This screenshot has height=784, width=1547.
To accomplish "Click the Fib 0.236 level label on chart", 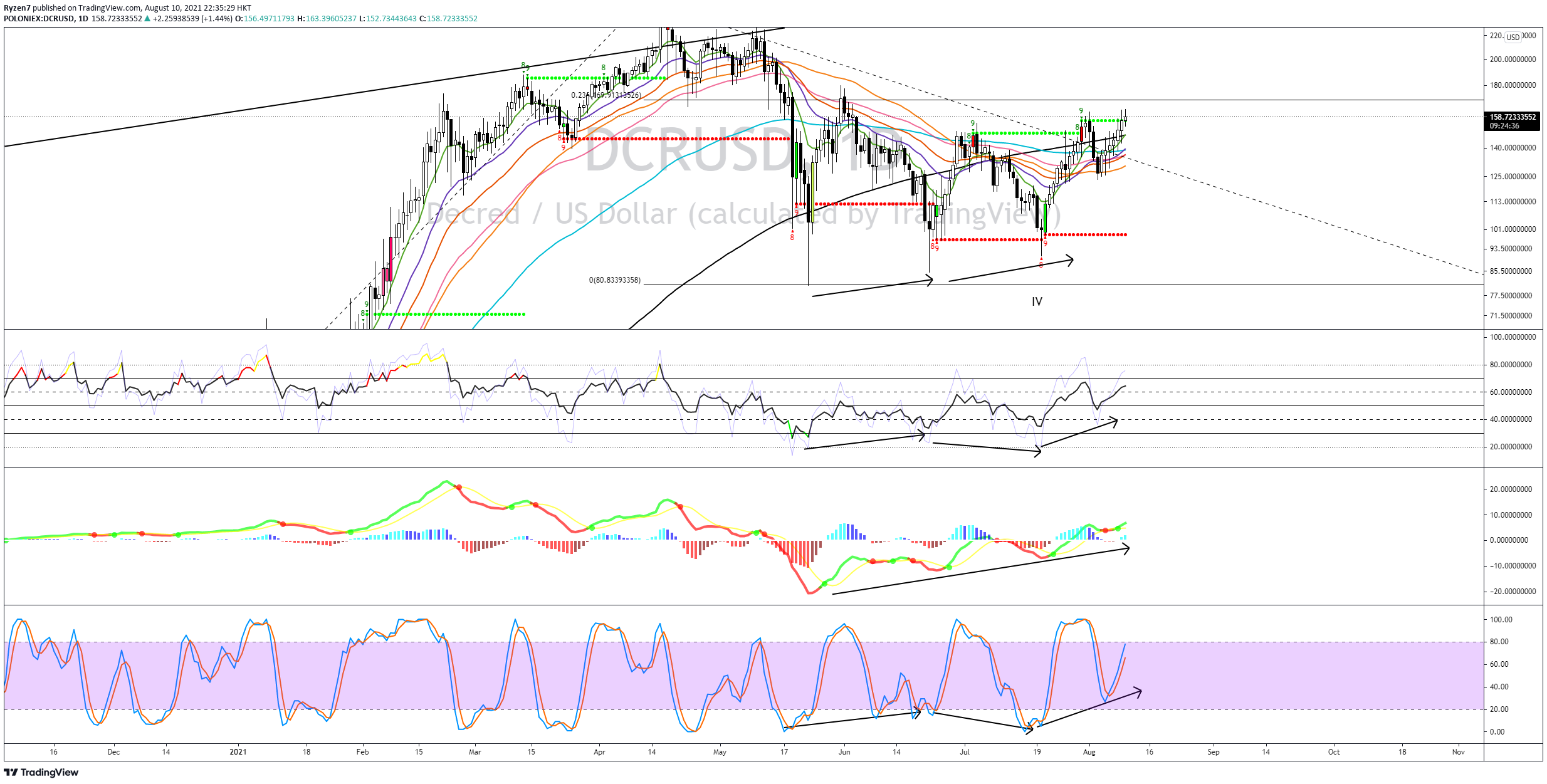I will [607, 95].
